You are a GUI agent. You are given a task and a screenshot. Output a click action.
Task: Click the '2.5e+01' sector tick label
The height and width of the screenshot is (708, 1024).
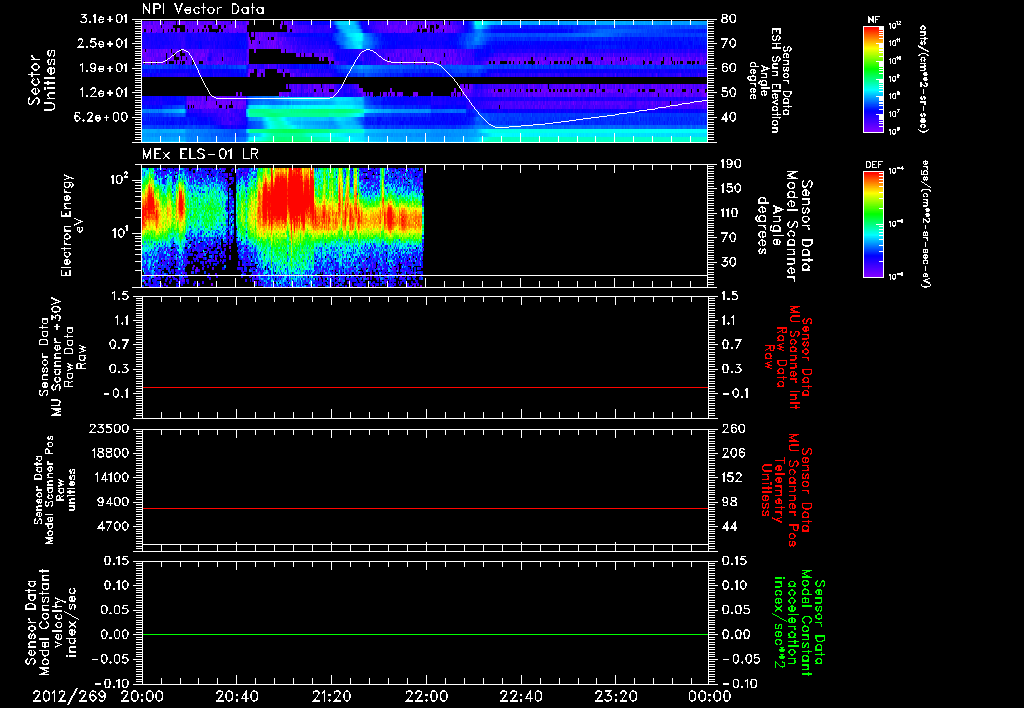(103, 43)
